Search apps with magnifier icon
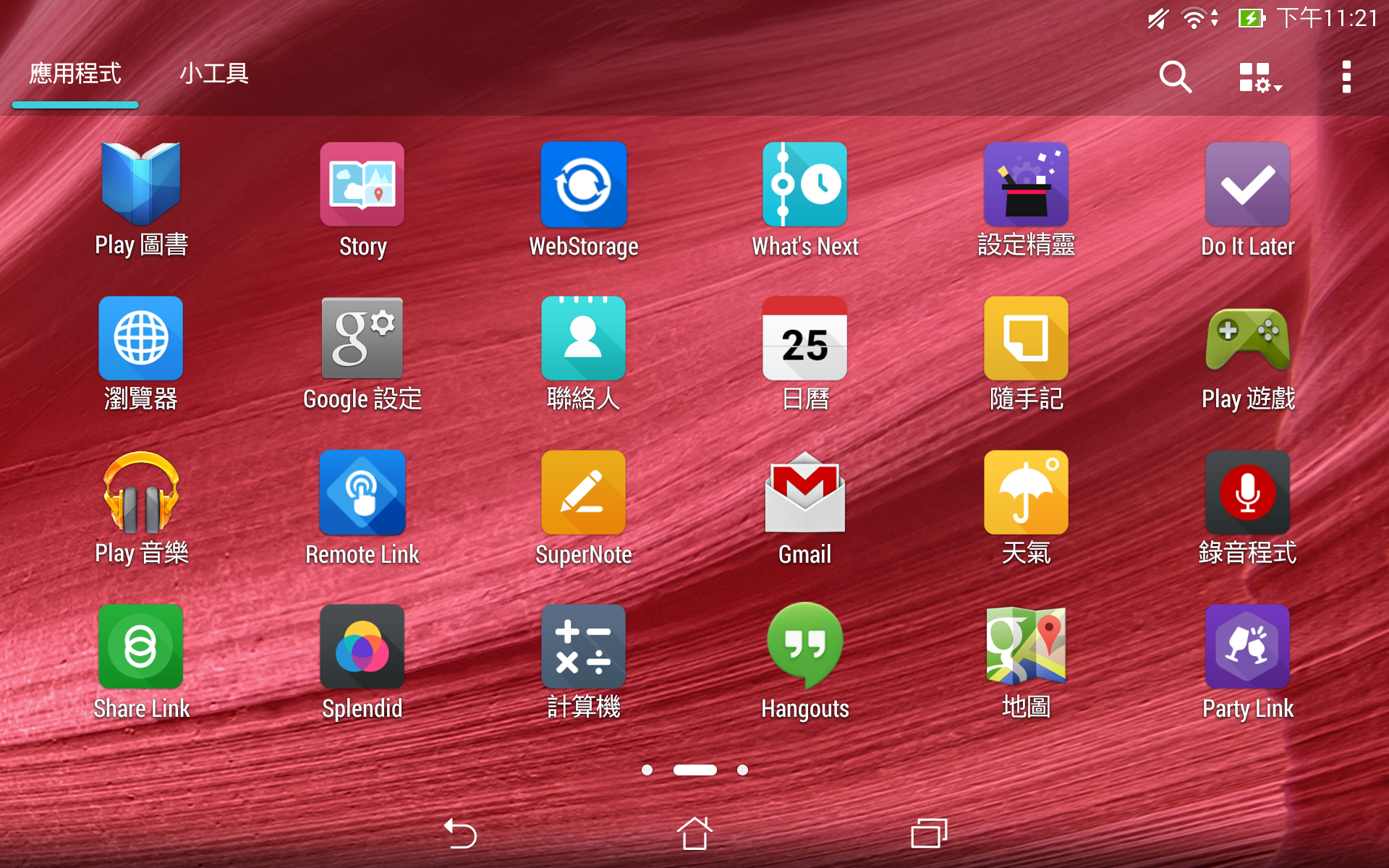Image resolution: width=1389 pixels, height=868 pixels. click(1175, 77)
